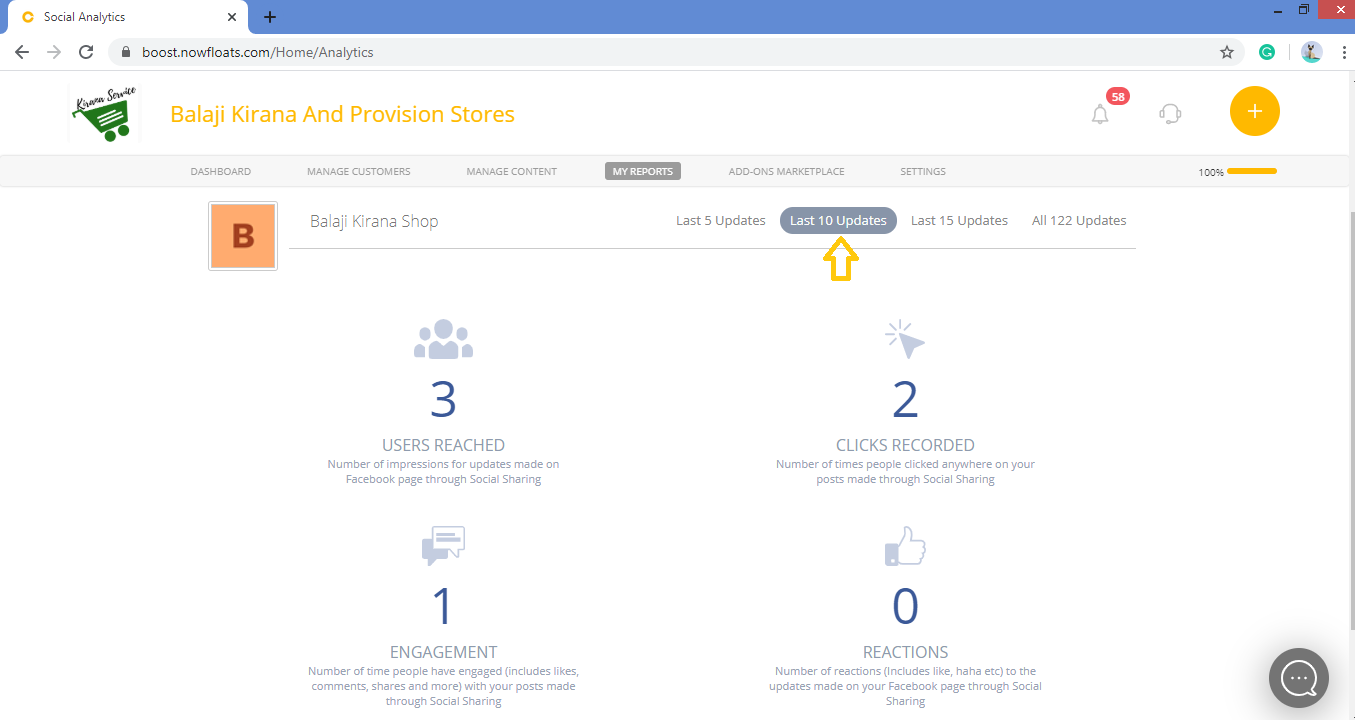Activate the All 122 Updates filter
The image size is (1355, 720).
click(x=1078, y=220)
